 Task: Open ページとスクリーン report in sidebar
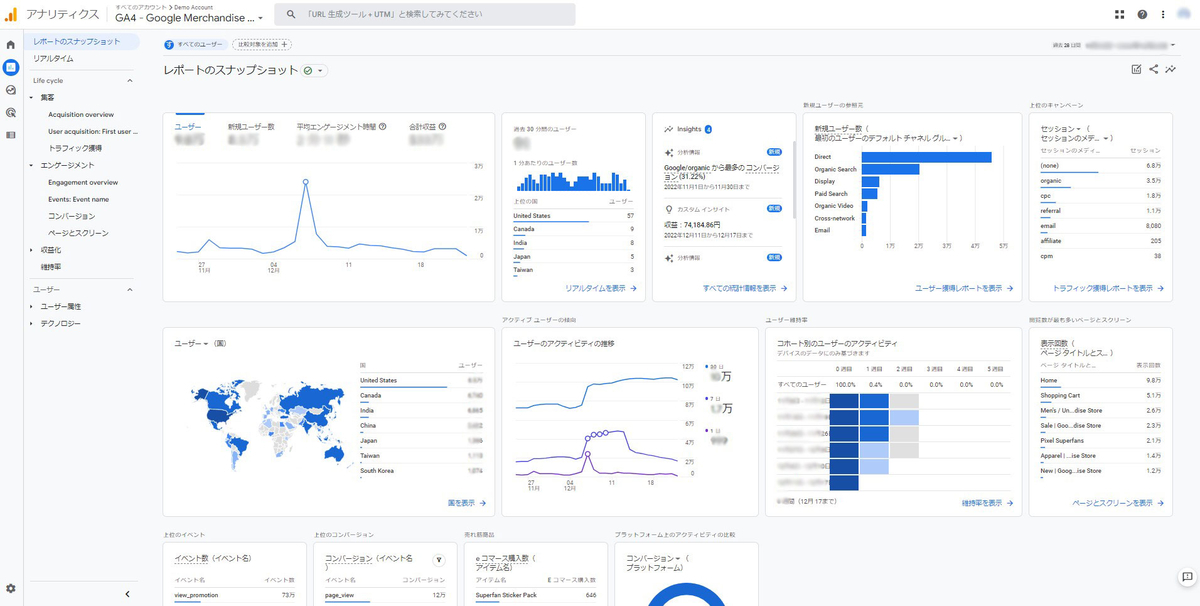tap(78, 233)
